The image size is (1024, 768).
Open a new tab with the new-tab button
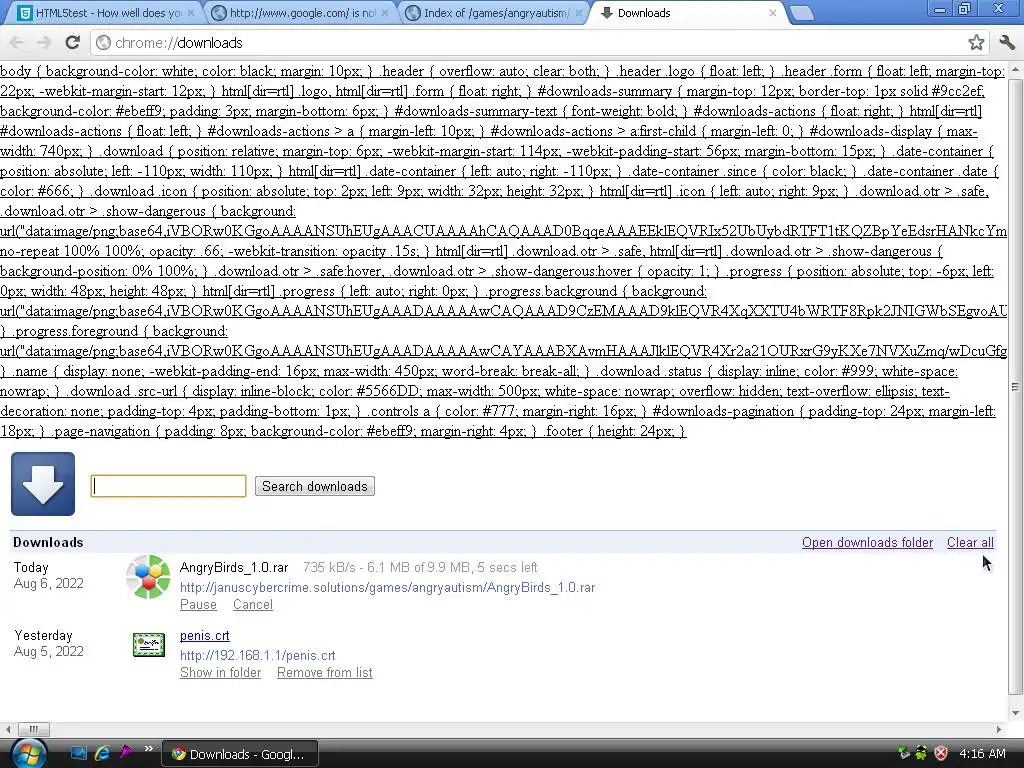801,13
